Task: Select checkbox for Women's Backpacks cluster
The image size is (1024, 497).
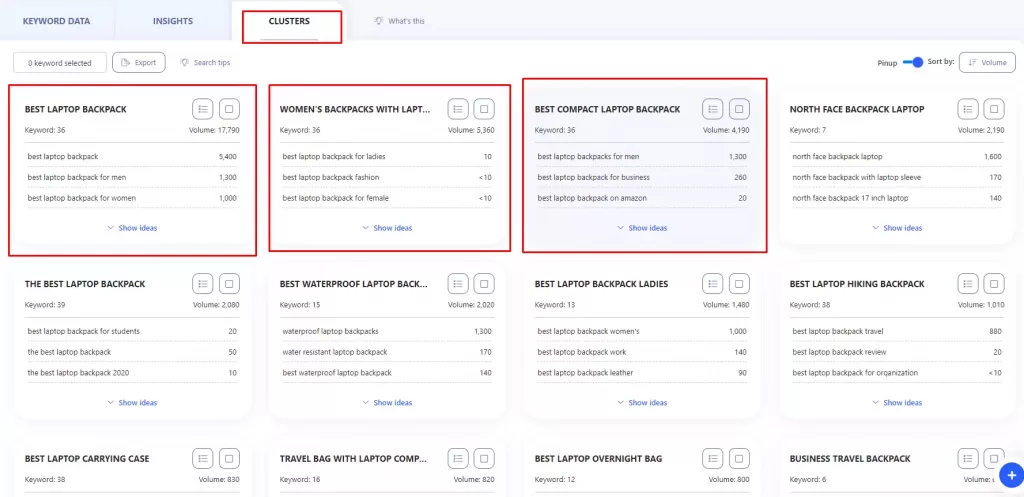Action: [484, 109]
